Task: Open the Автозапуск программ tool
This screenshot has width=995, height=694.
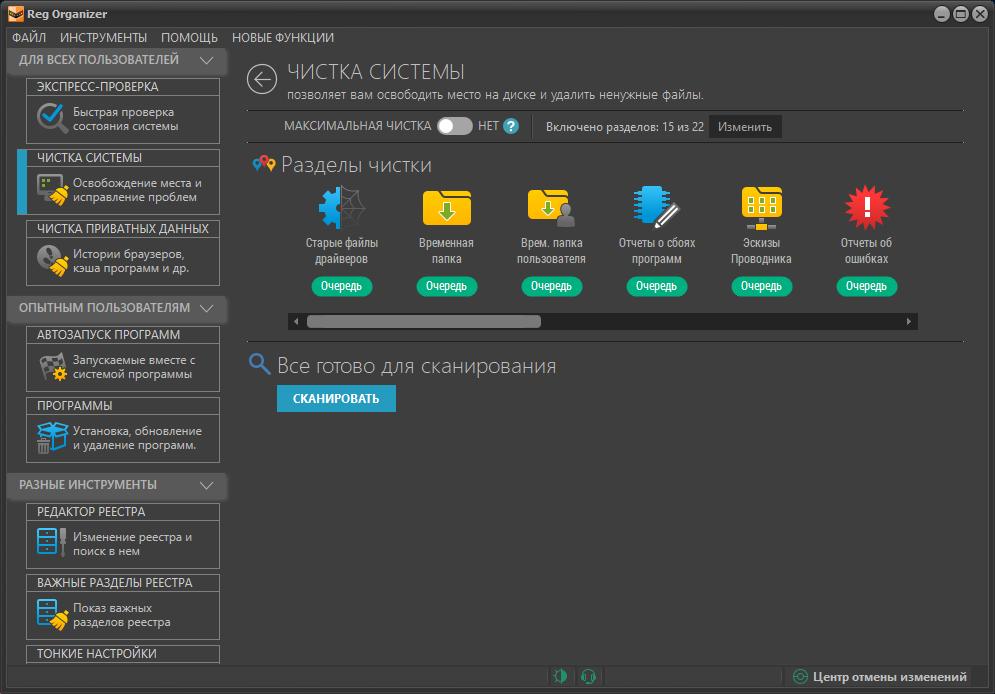Action: 122,358
